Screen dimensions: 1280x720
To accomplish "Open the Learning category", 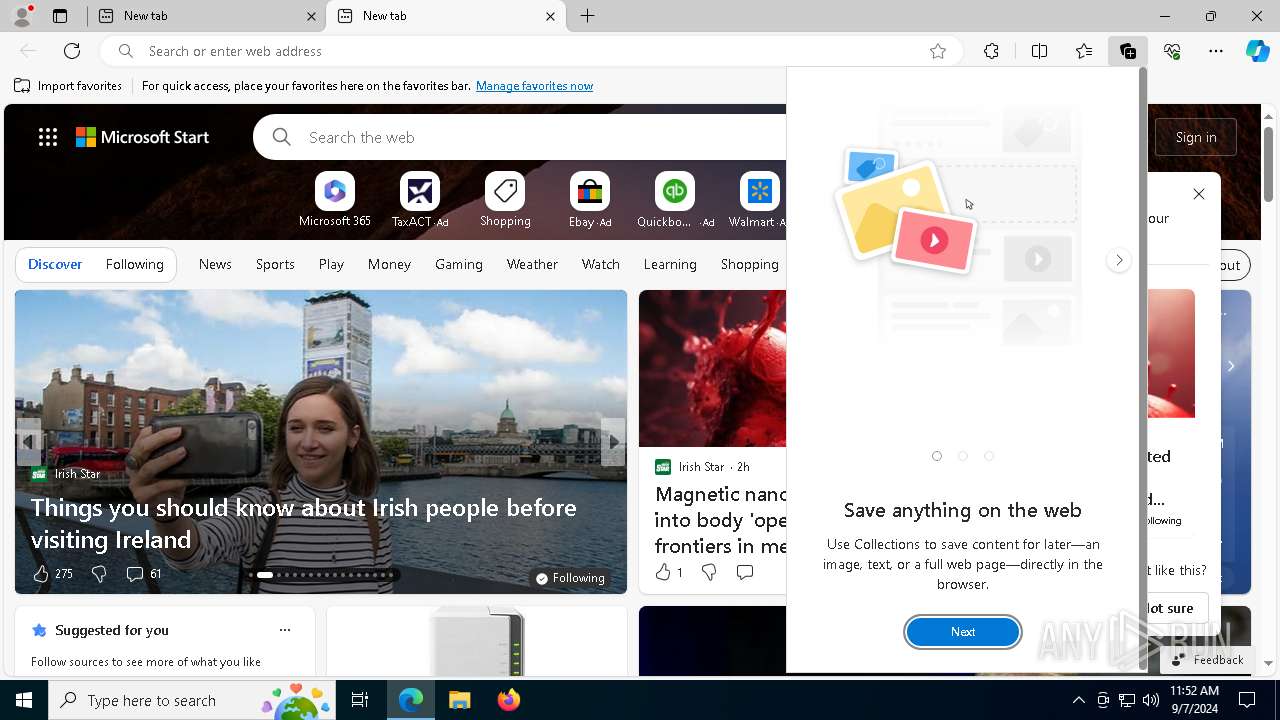I will 670,264.
